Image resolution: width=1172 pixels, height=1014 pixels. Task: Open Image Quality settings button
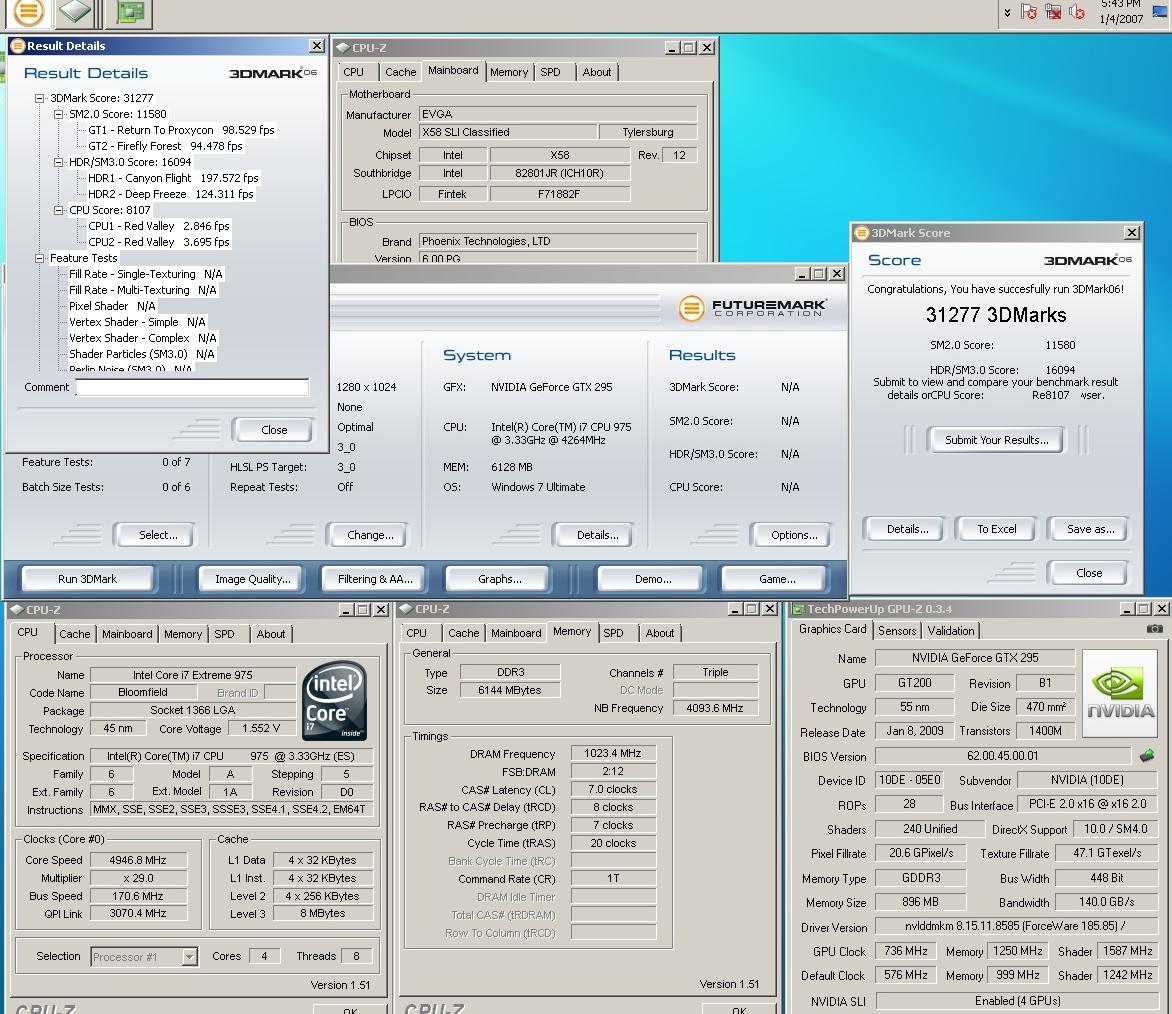tap(252, 579)
